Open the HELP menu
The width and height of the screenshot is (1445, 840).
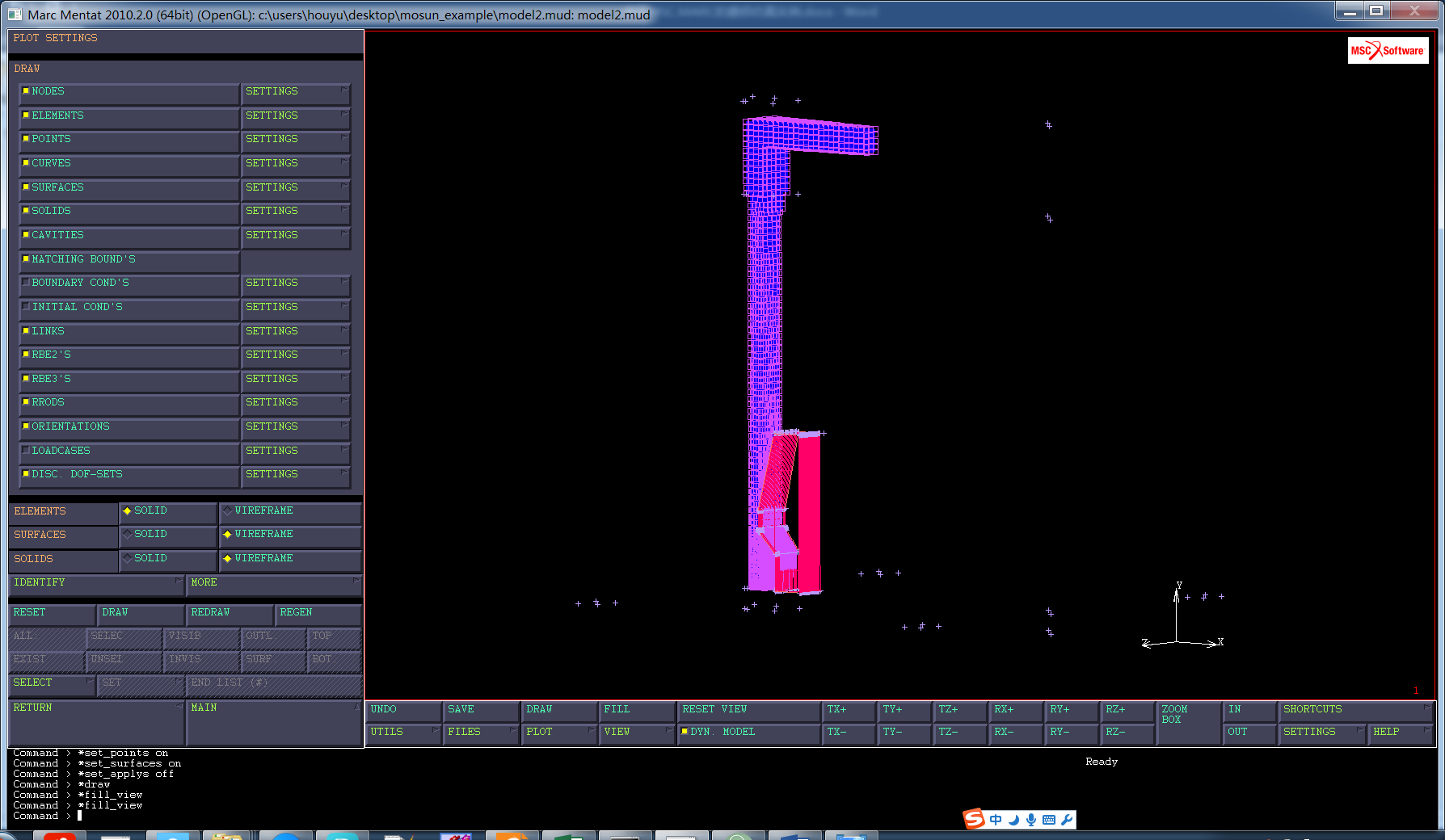coord(1401,733)
